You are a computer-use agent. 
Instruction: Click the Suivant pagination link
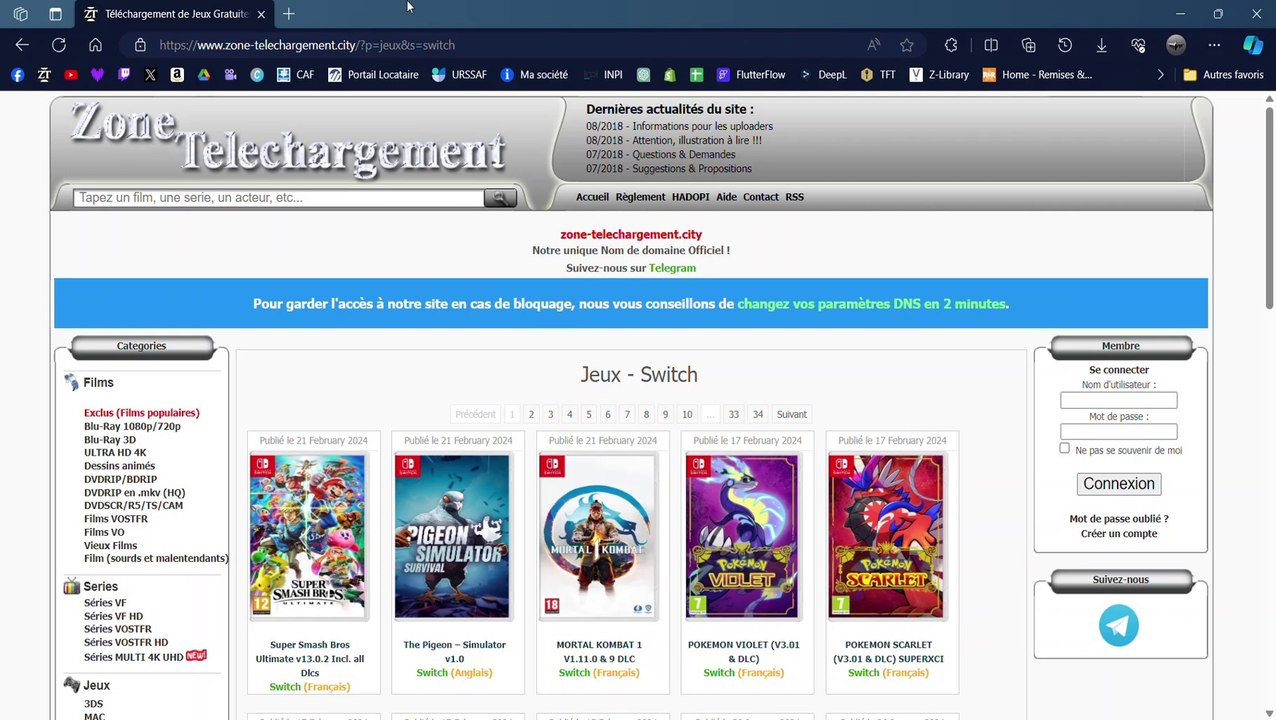point(791,414)
